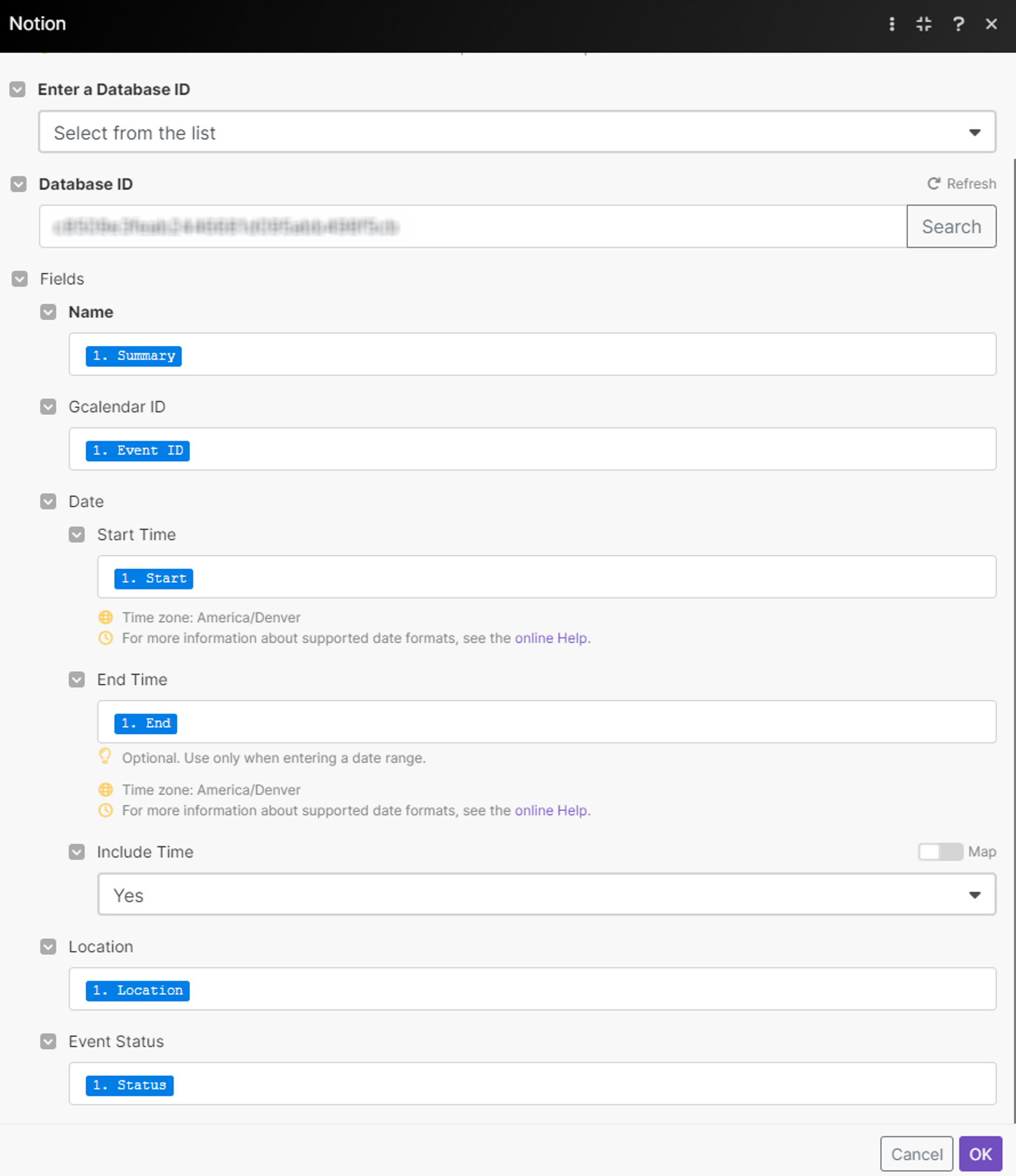Click the chevron icon beside Event Status
Screen dimensions: 1016x1176
click(x=48, y=1041)
